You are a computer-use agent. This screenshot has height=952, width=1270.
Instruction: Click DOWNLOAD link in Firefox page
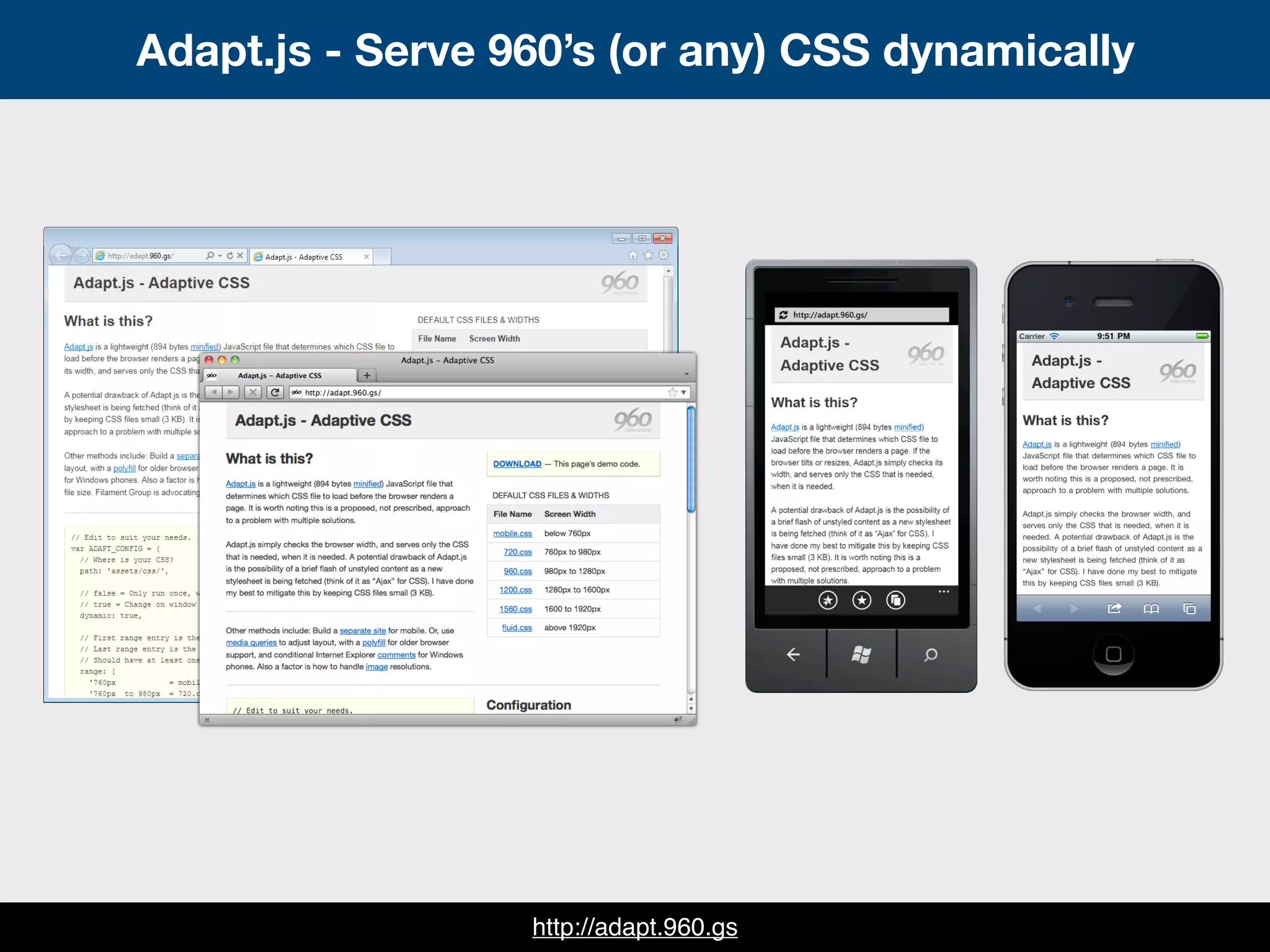coord(517,464)
